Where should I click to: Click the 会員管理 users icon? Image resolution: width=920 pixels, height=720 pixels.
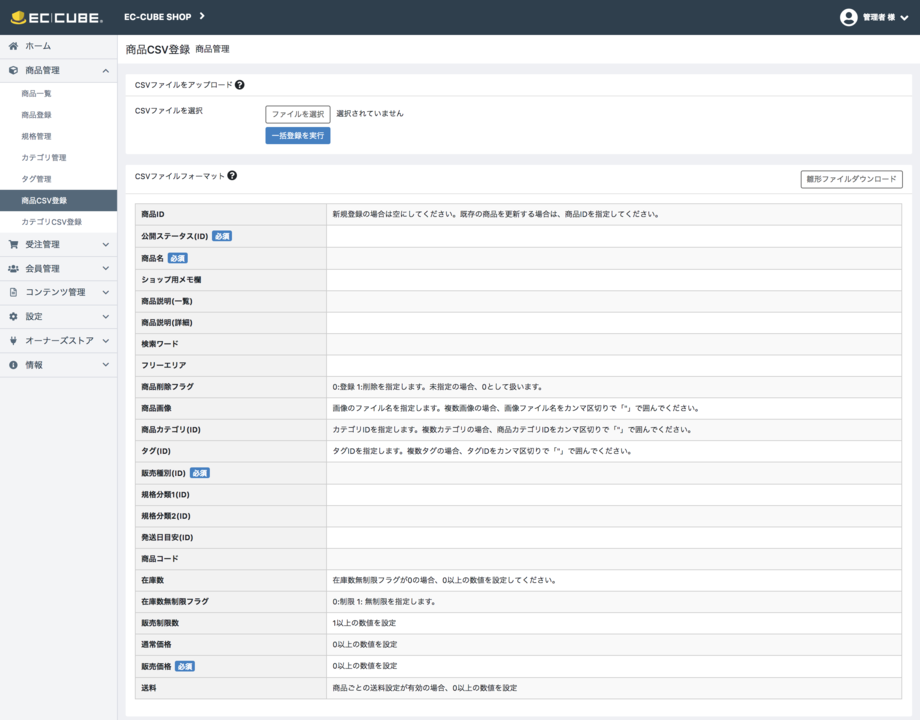13,268
